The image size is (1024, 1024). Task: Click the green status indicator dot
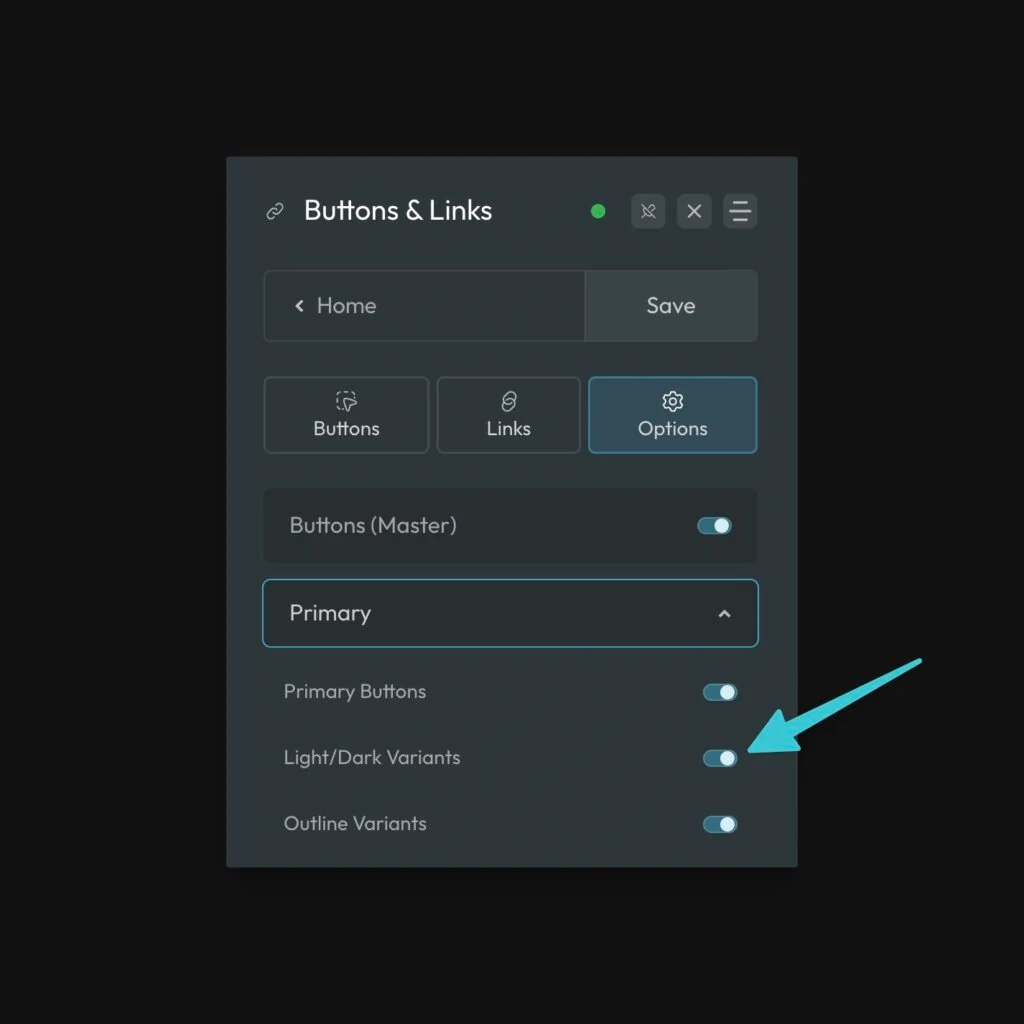[598, 211]
